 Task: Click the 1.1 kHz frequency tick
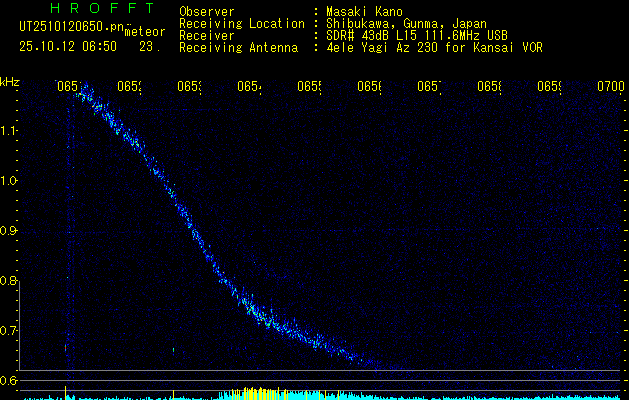(x=10, y=131)
